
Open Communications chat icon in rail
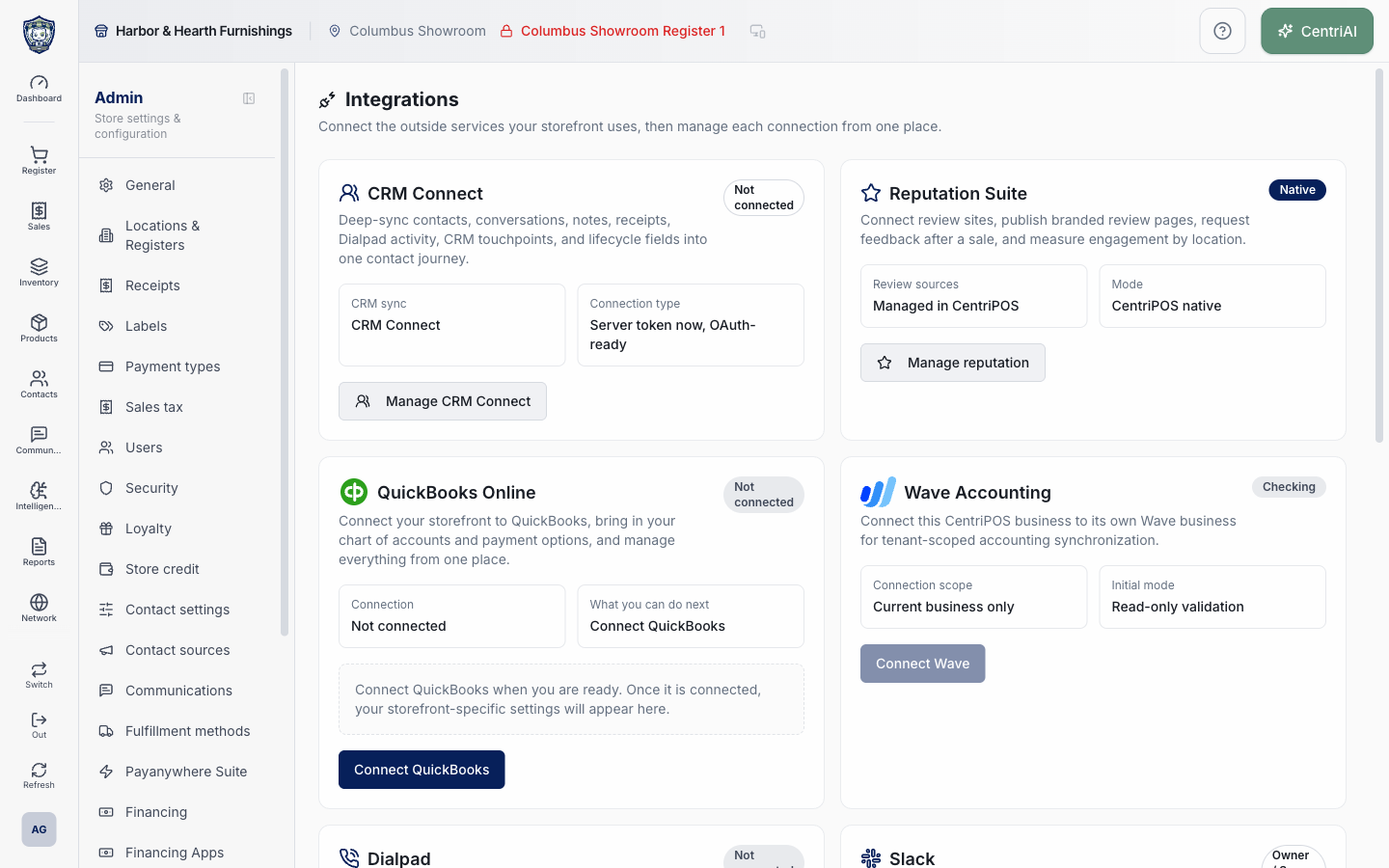click(39, 440)
